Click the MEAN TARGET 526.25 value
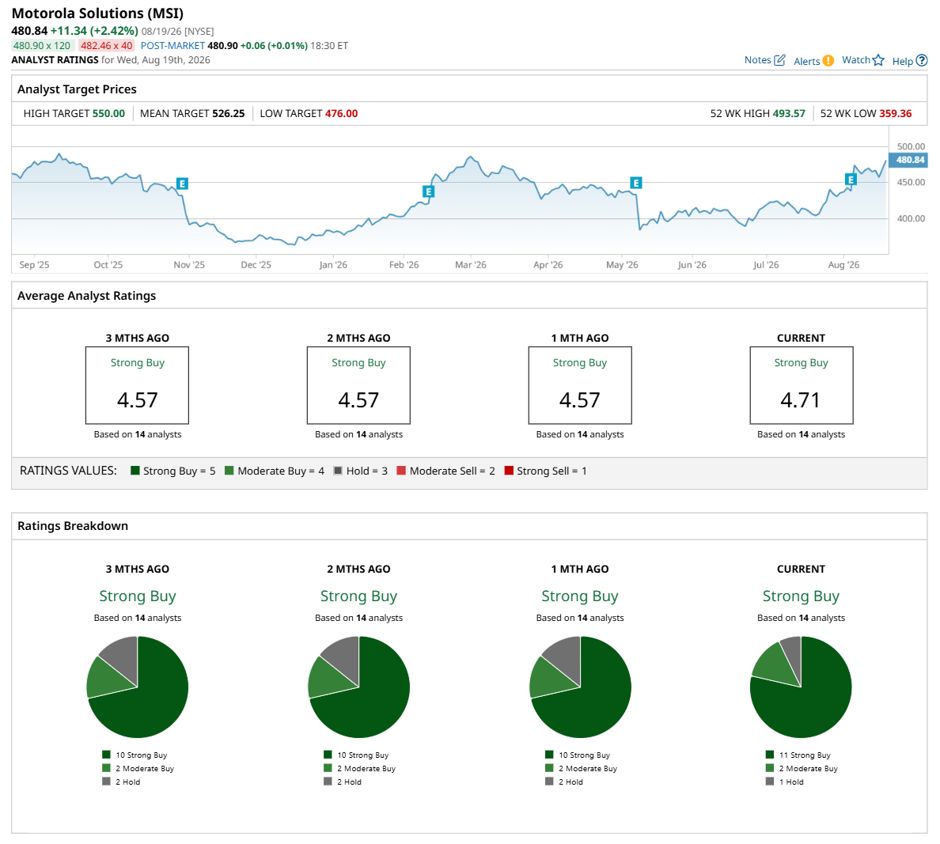This screenshot has height=844, width=940. pyautogui.click(x=228, y=113)
